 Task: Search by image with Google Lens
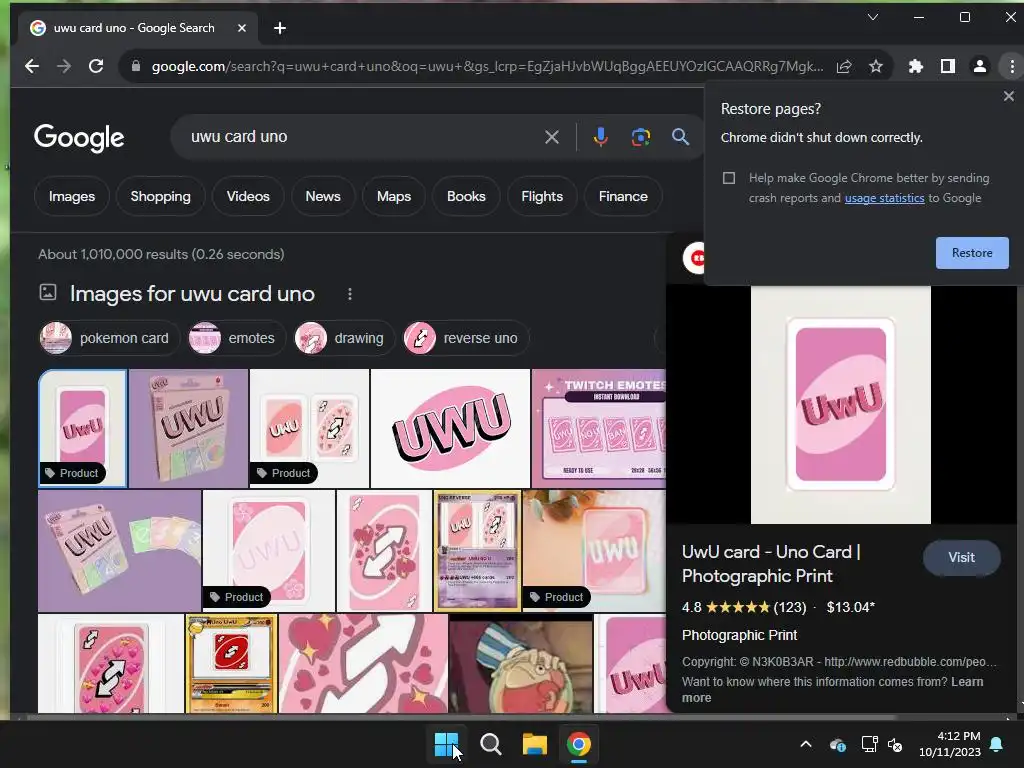coord(641,136)
